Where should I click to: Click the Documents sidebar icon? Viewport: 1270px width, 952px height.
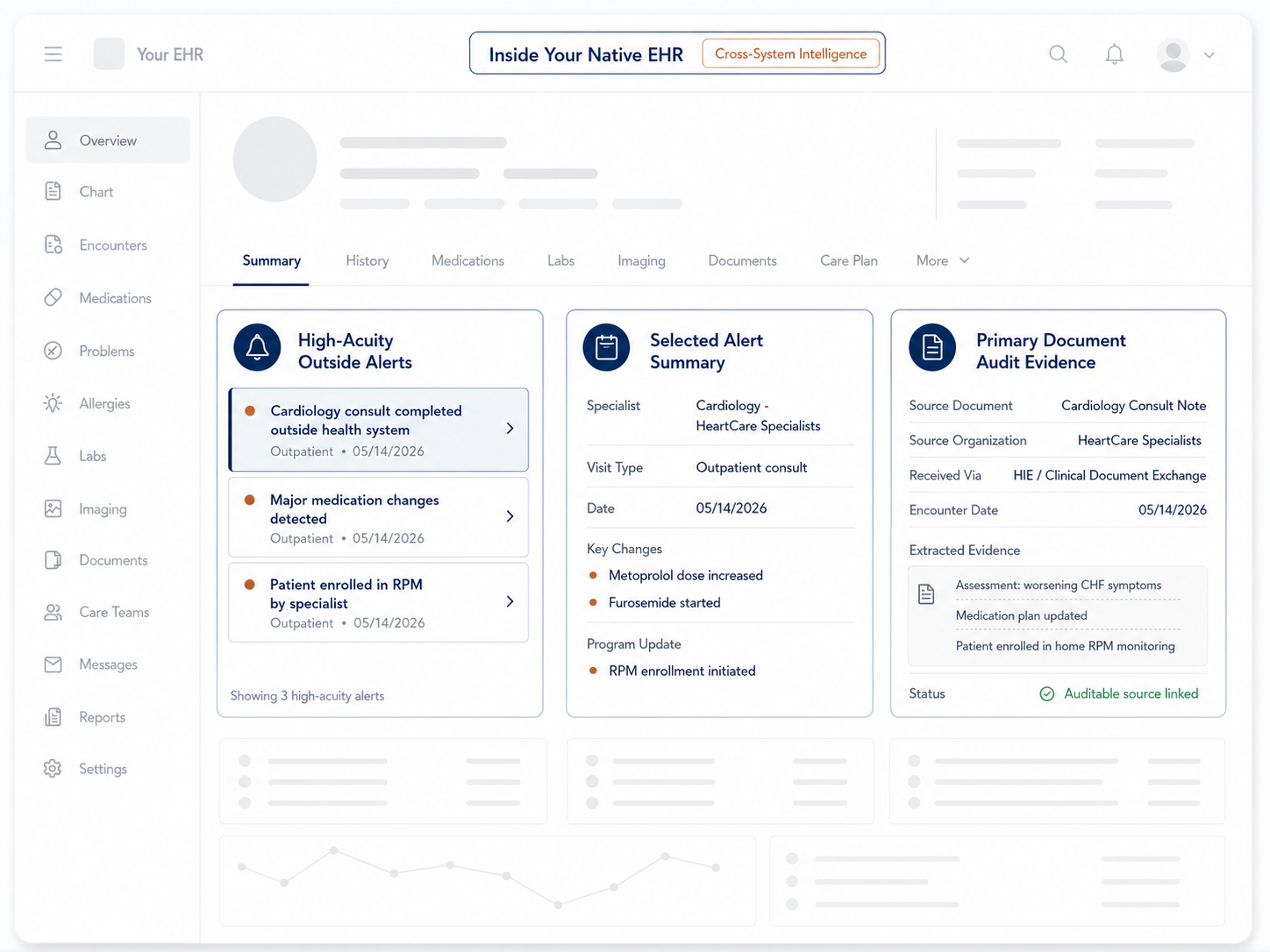click(53, 560)
